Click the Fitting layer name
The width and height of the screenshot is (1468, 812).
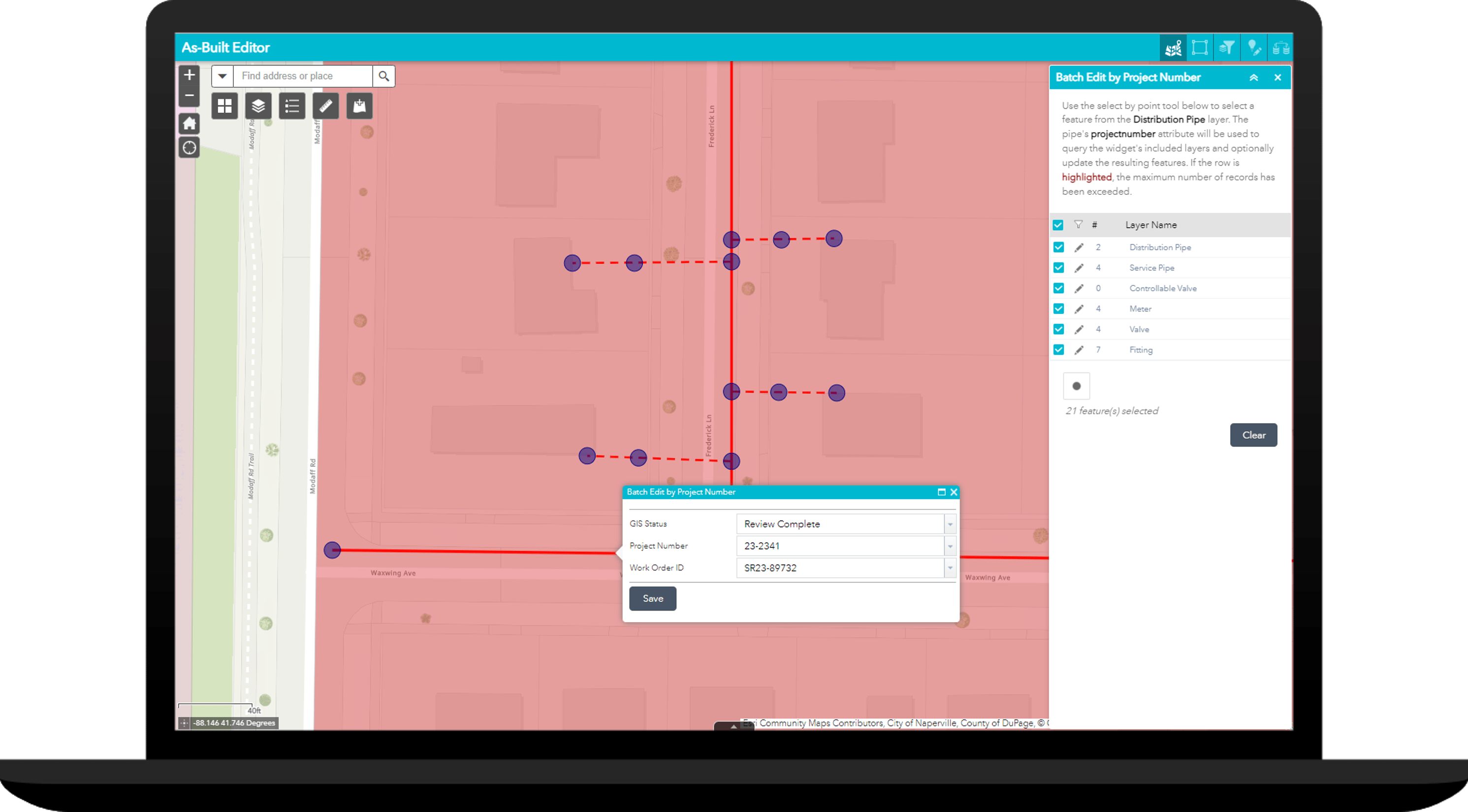click(x=1140, y=350)
